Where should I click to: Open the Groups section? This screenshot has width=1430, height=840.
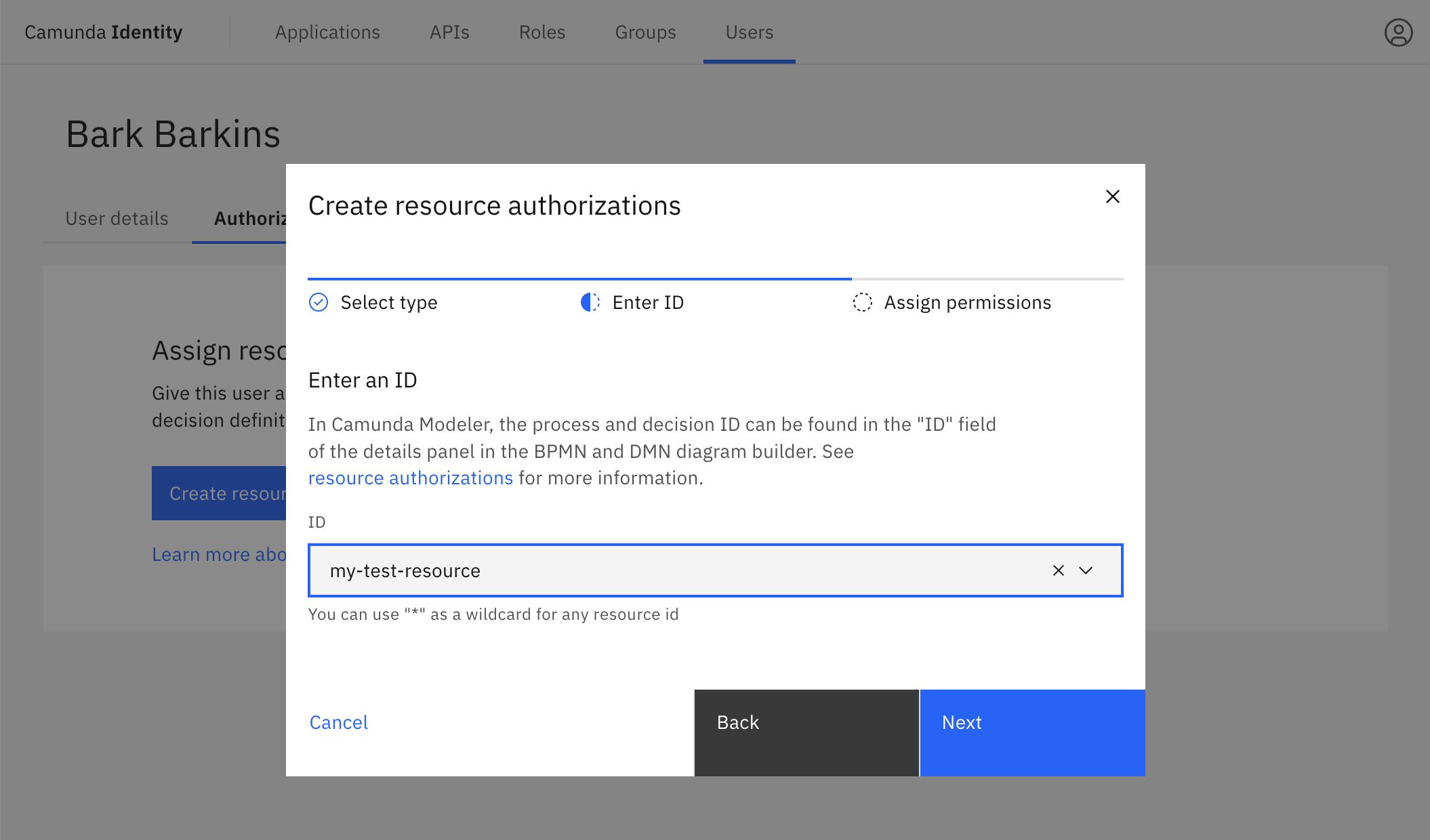(x=645, y=32)
